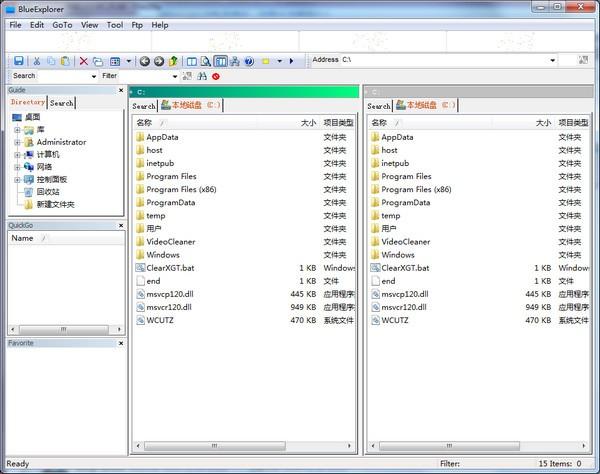Go back with the left arrow icon

coord(144,61)
